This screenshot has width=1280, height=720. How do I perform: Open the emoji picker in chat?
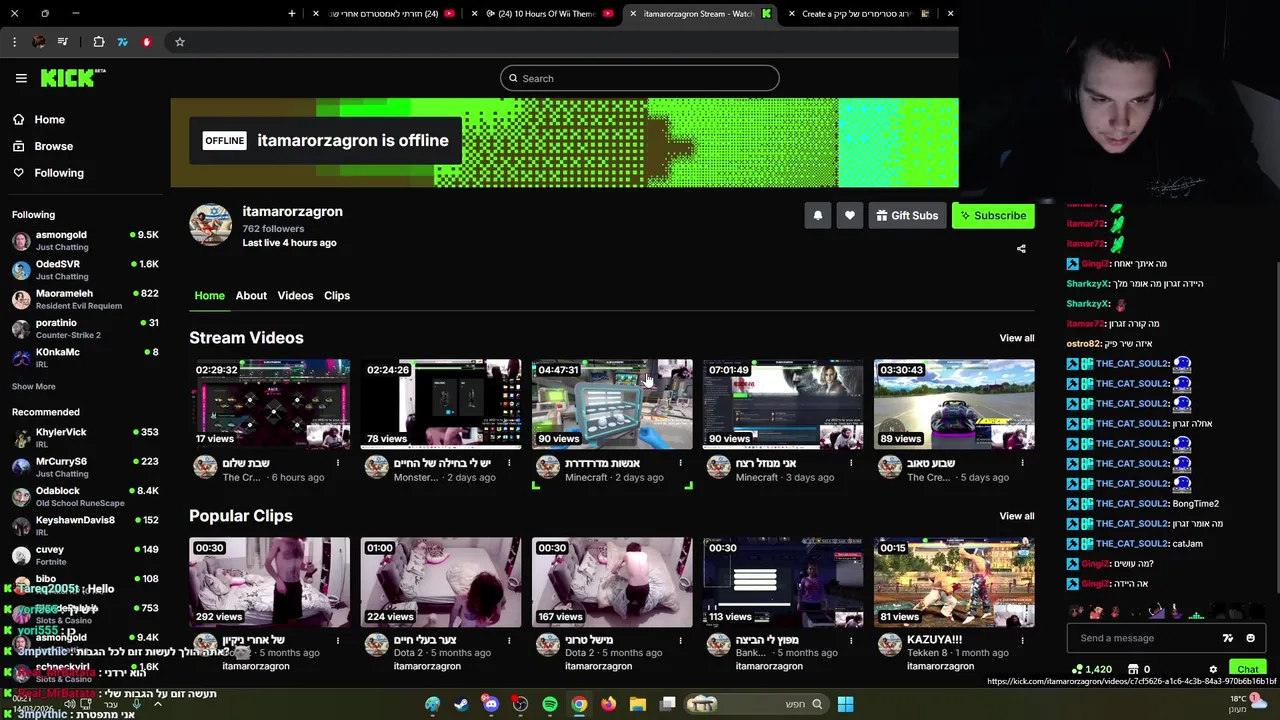click(x=1250, y=638)
